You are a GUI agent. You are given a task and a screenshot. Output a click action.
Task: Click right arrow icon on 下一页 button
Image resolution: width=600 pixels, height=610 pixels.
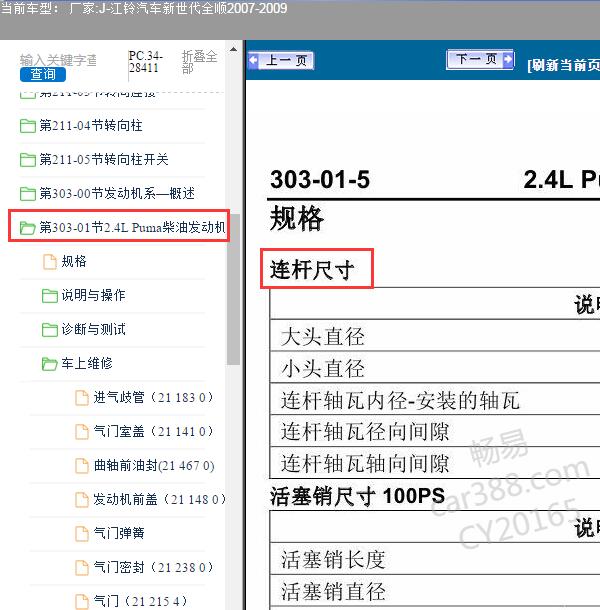point(508,60)
